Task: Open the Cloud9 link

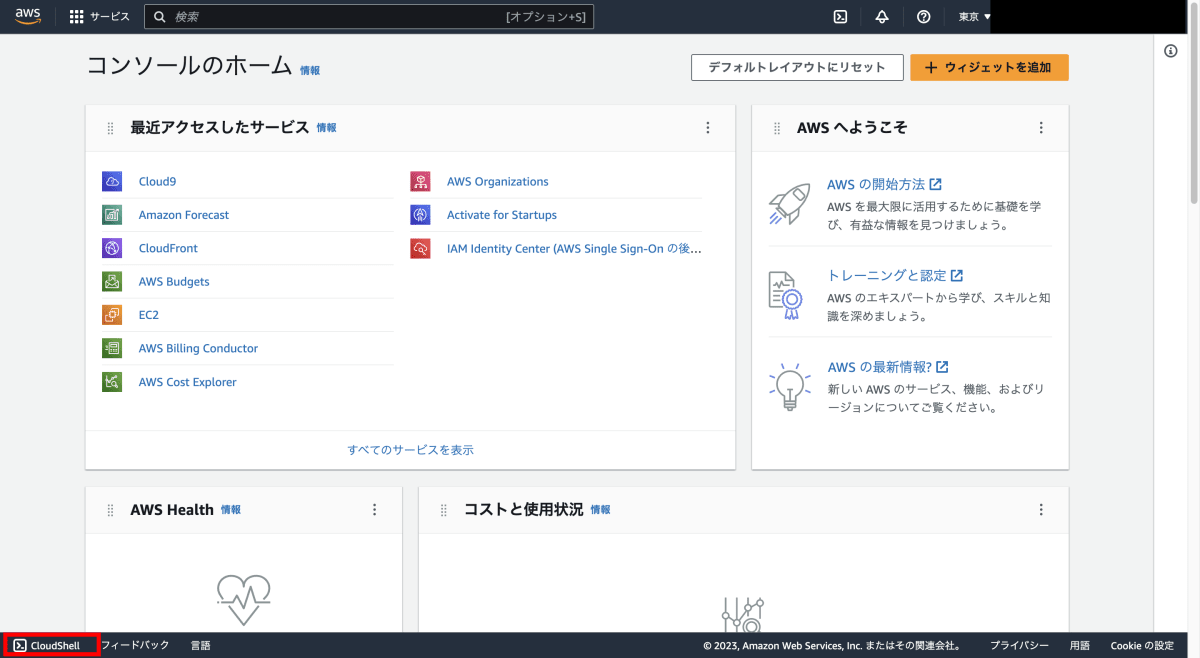Action: pyautogui.click(x=157, y=182)
